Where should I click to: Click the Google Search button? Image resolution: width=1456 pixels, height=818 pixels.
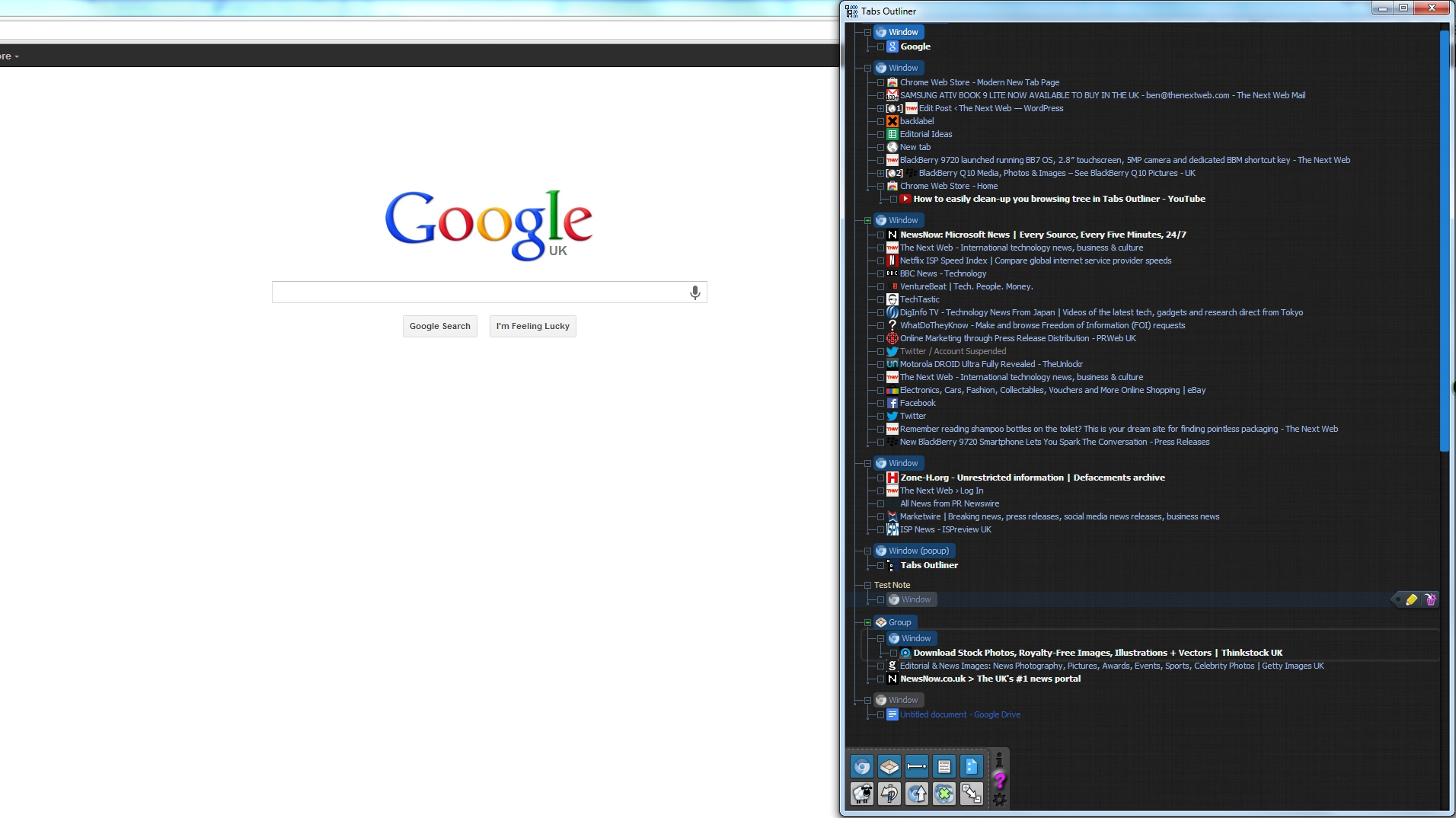click(x=440, y=326)
